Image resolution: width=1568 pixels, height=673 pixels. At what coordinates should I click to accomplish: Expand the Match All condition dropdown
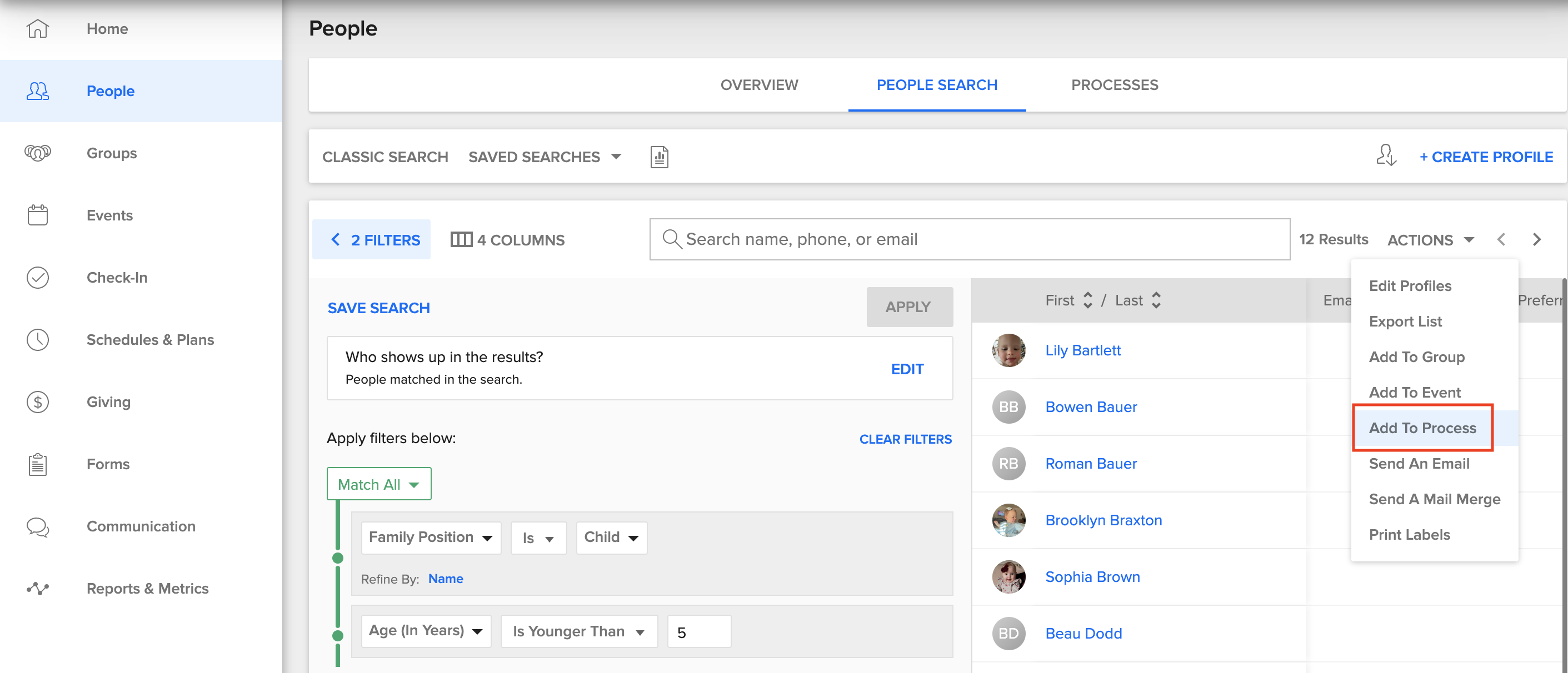point(378,483)
